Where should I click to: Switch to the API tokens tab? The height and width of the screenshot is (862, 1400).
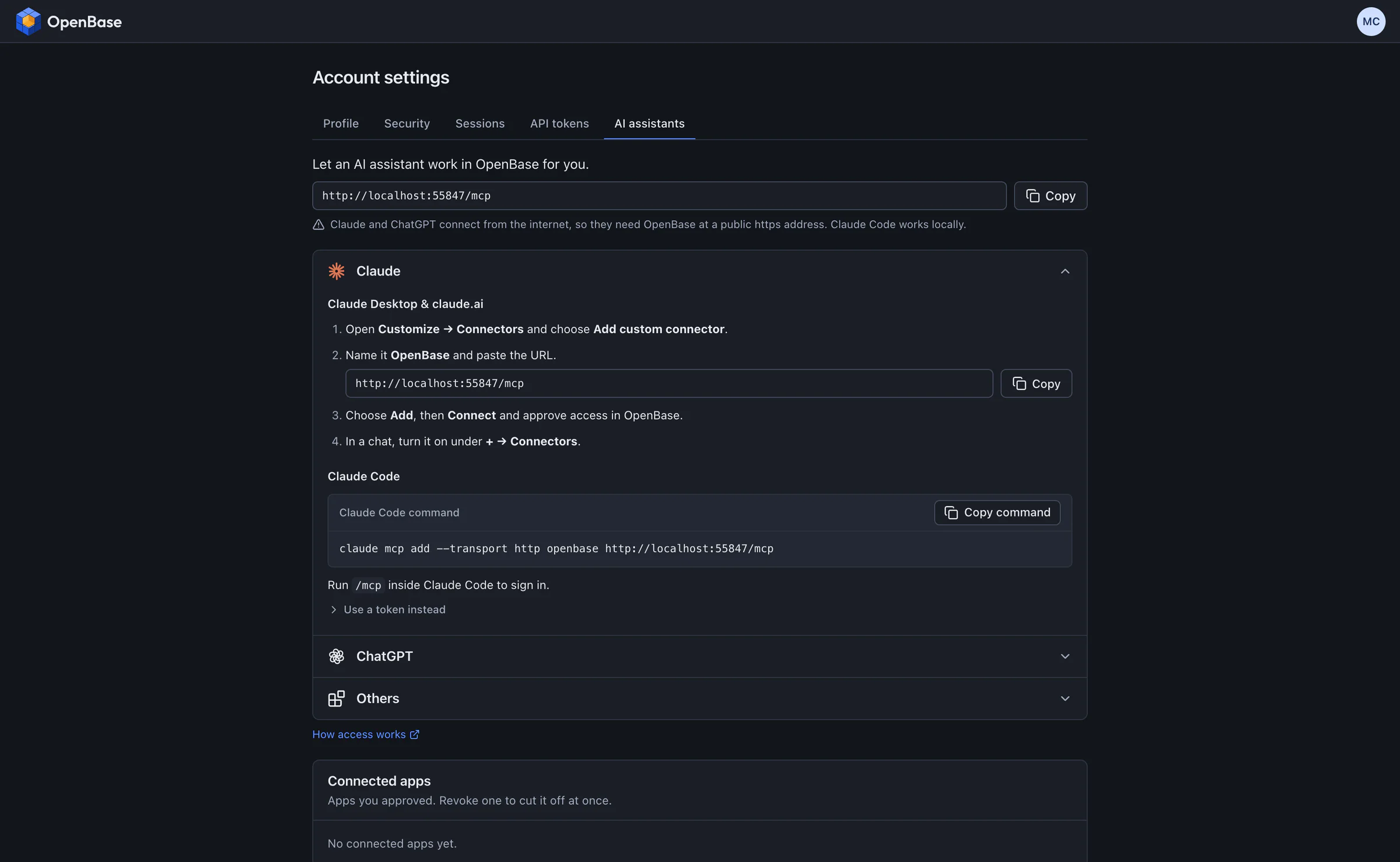(x=559, y=124)
